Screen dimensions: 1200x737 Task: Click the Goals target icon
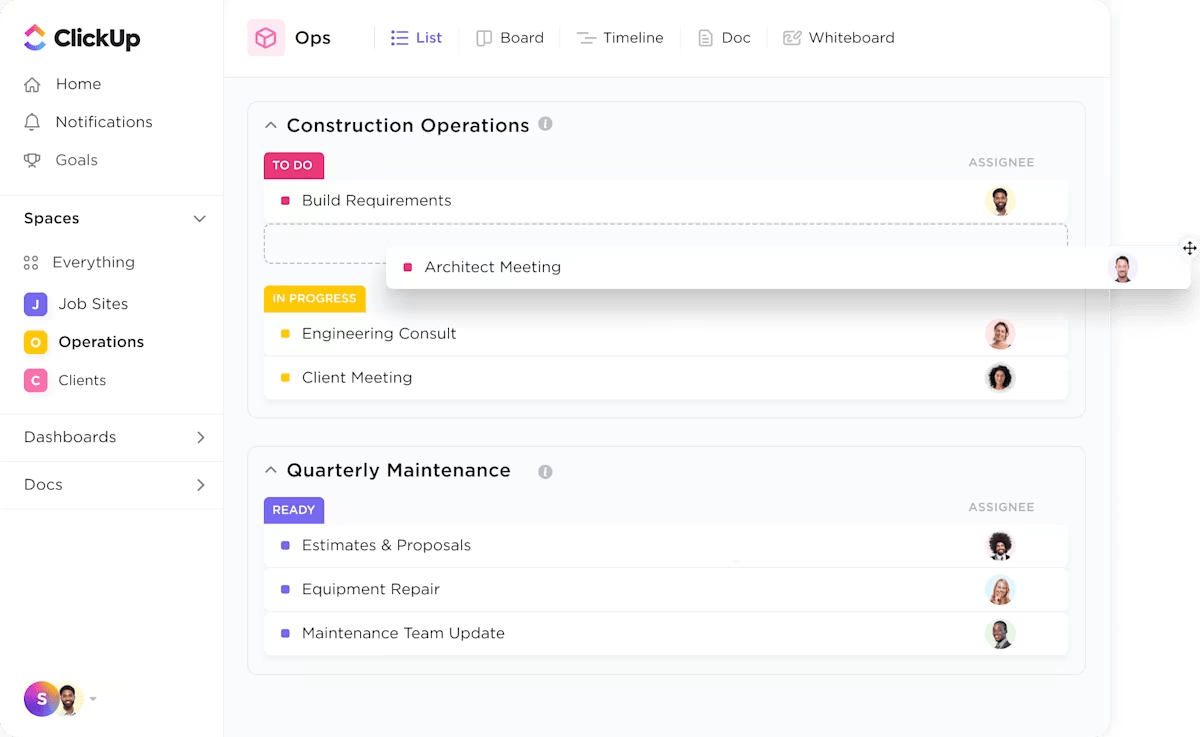[31, 159]
